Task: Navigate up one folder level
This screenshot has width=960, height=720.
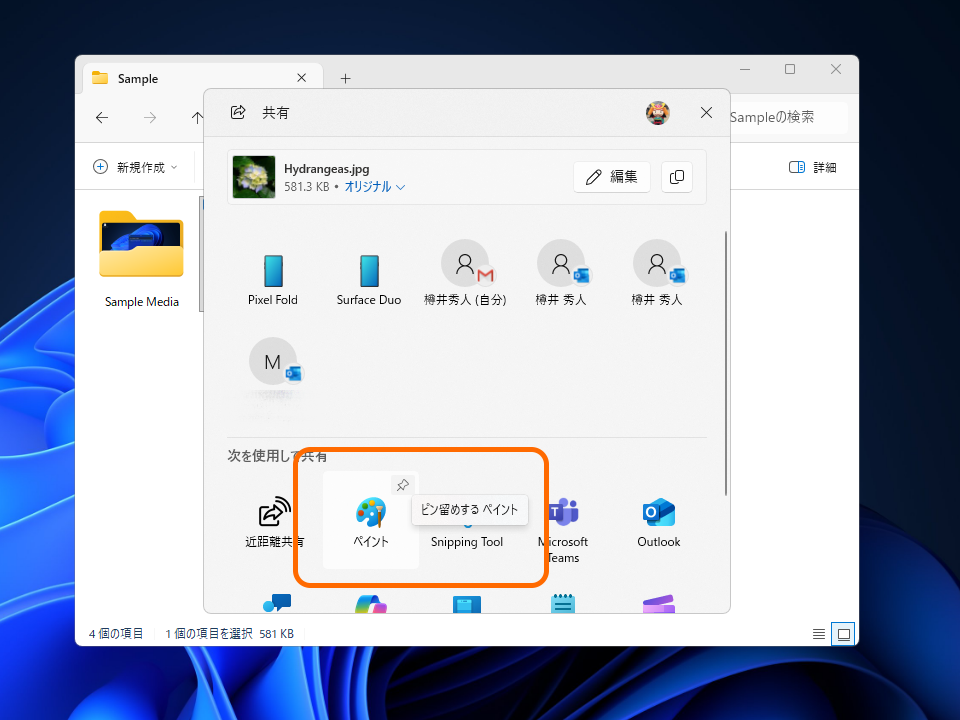Action: 197,117
